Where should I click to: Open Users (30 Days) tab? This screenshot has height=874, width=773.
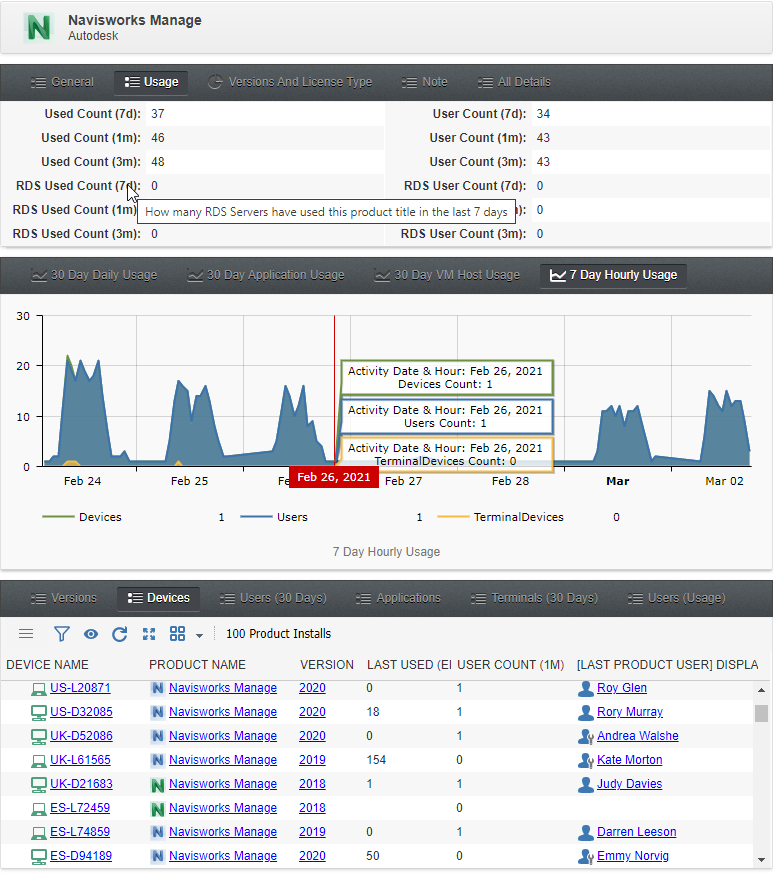(x=273, y=598)
